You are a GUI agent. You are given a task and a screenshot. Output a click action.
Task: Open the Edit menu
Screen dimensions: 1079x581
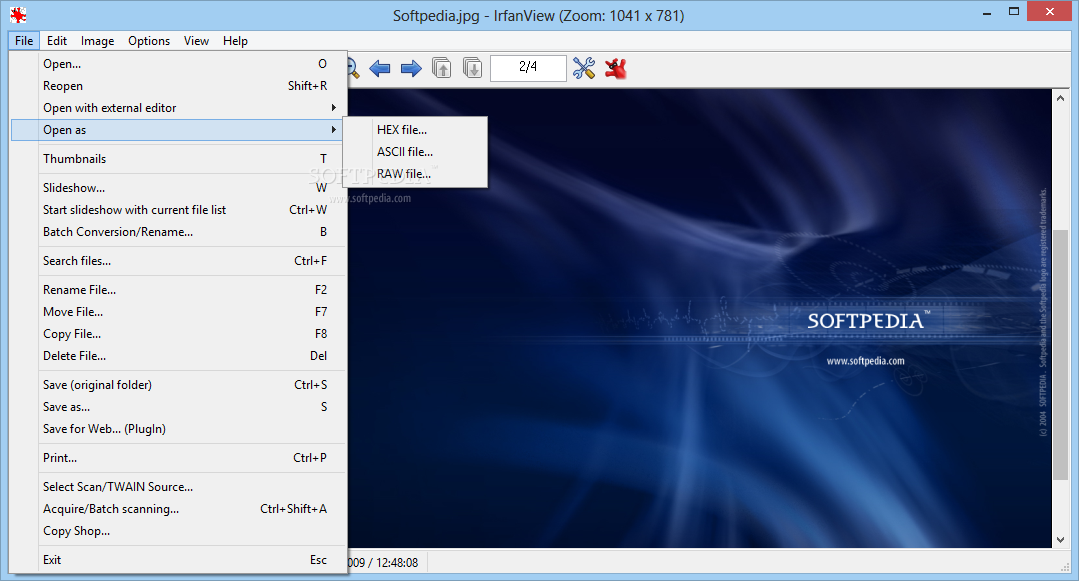pyautogui.click(x=56, y=41)
